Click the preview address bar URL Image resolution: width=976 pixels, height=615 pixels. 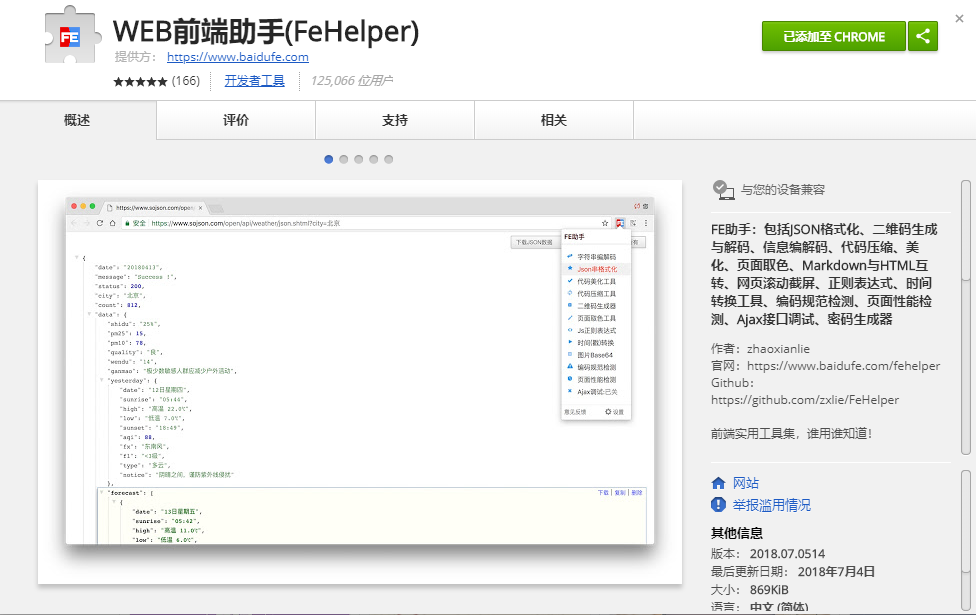click(x=245, y=223)
